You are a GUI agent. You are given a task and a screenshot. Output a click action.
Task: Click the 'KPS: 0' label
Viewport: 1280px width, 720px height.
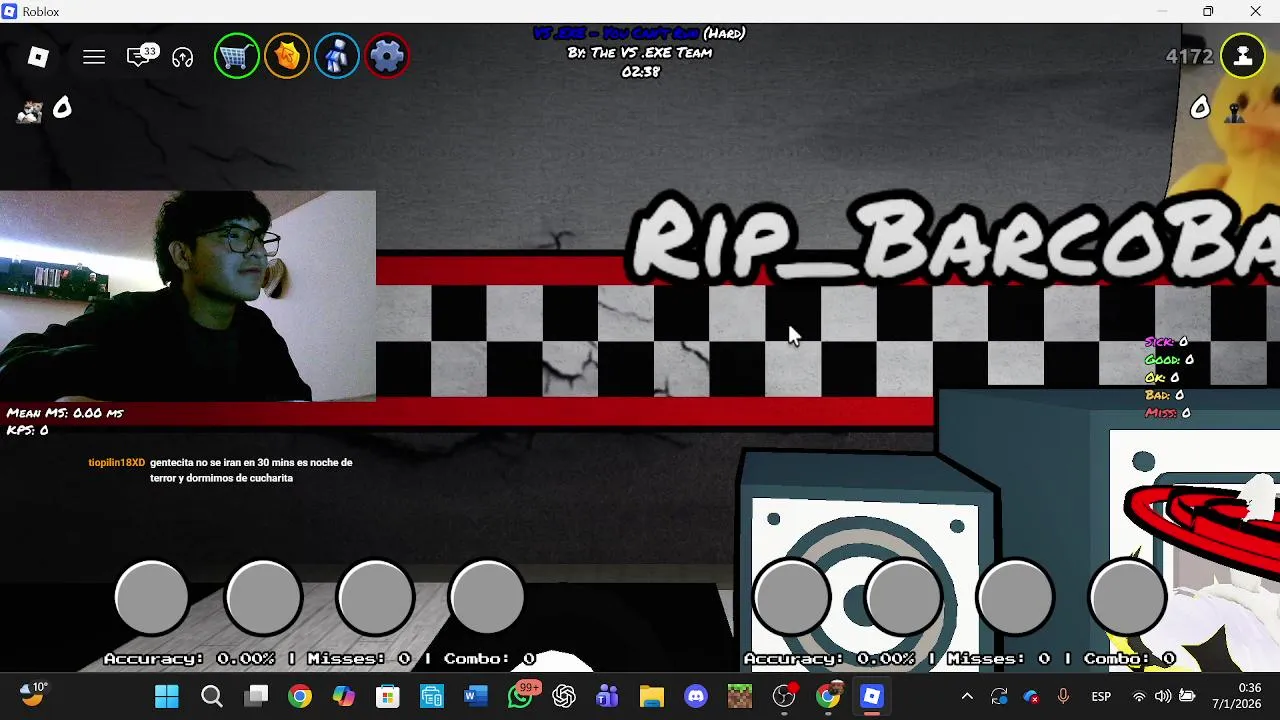28,430
